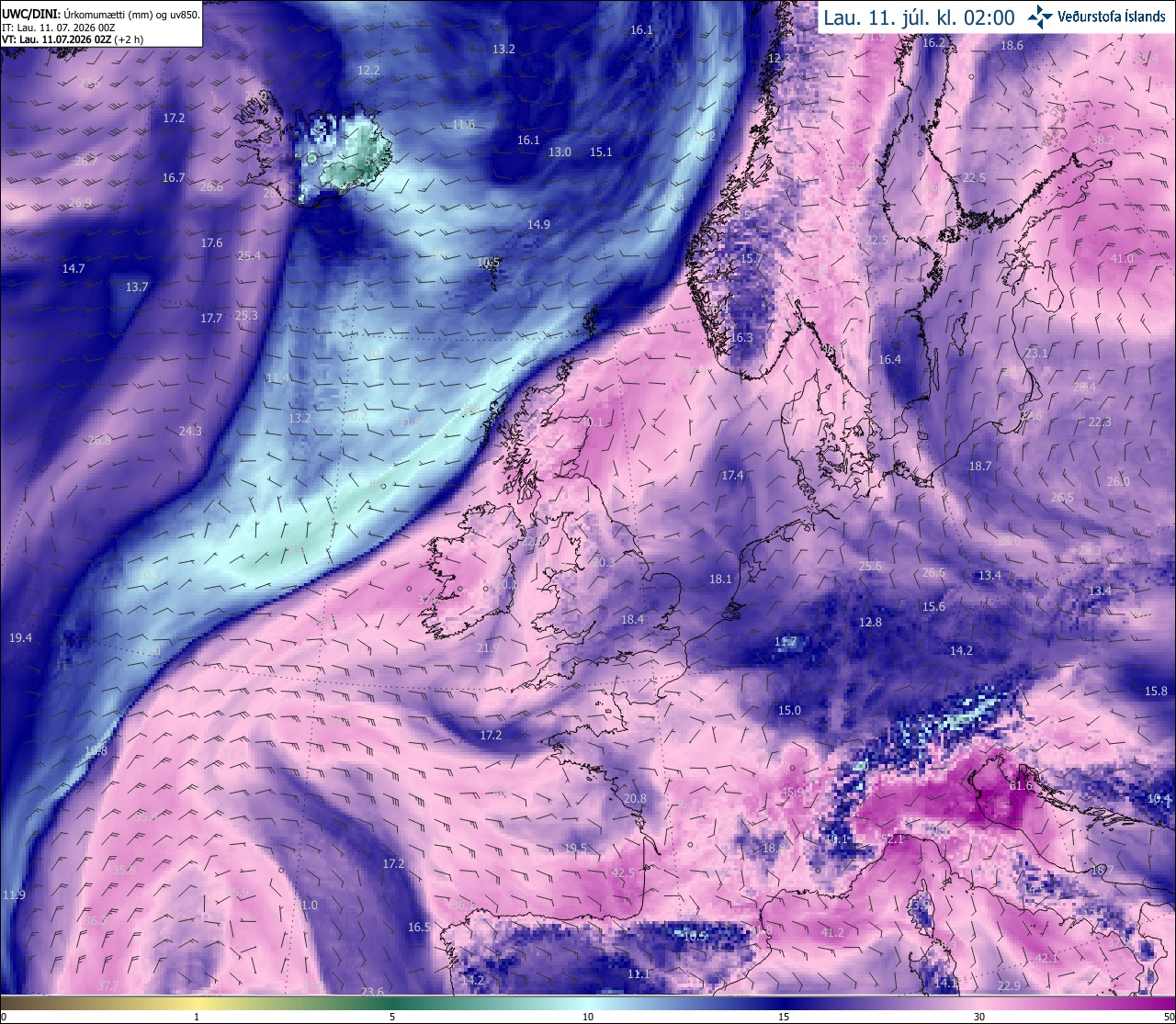
Task: Click the 10 tick on the color scale
Action: [588, 1016]
